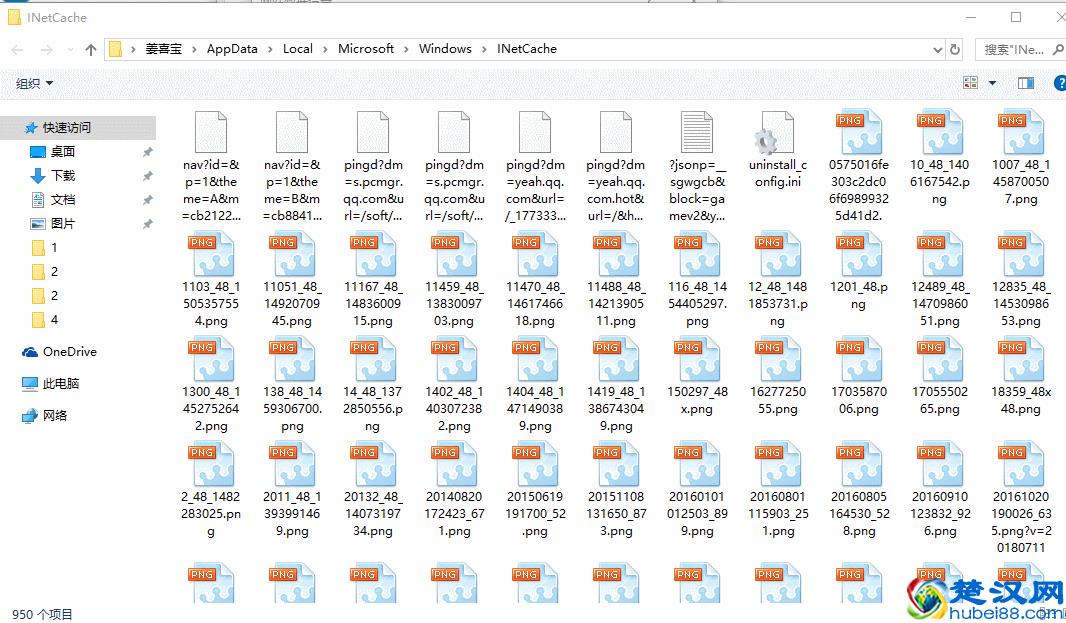The width and height of the screenshot is (1066, 623).
Task: Open OneDrive in navigation pane
Action: coord(69,351)
